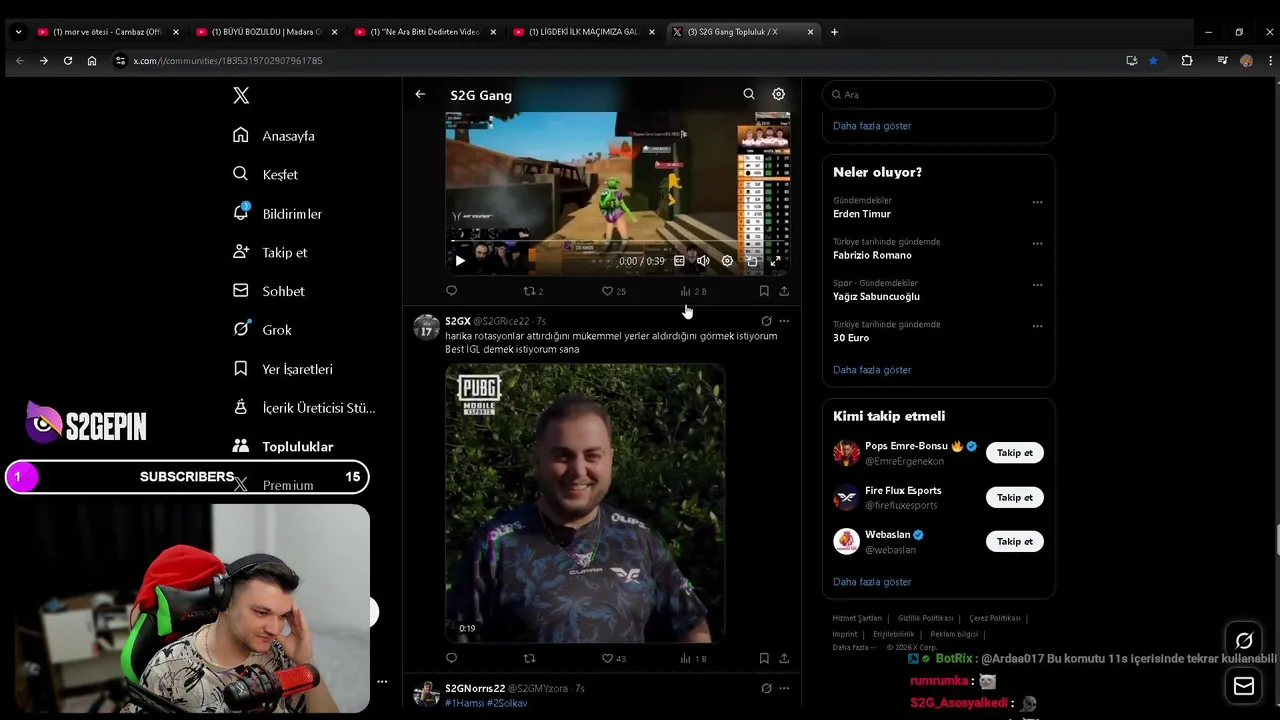Bookmark the post with 25 likes
This screenshot has width=1280, height=720.
[x=764, y=291]
